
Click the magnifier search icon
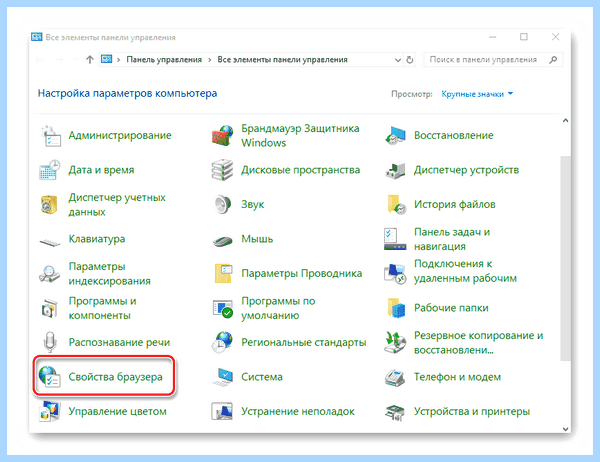coord(553,60)
